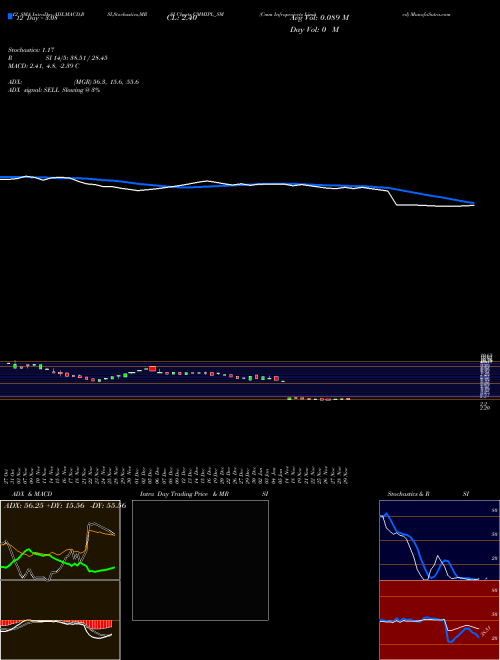The image size is (500, 660).
Task: Click the blue 12-day SMA legend square
Action: 10,16
